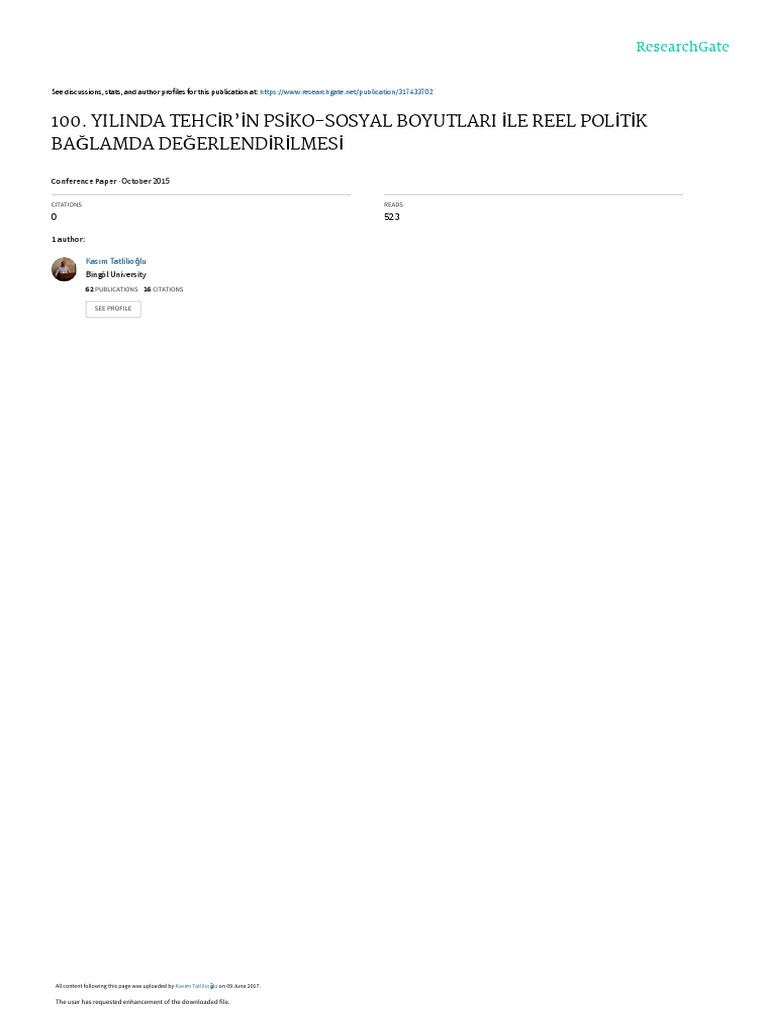Click the Bingöl University affiliation
This screenshot has height=1024, width=768.
(x=116, y=275)
